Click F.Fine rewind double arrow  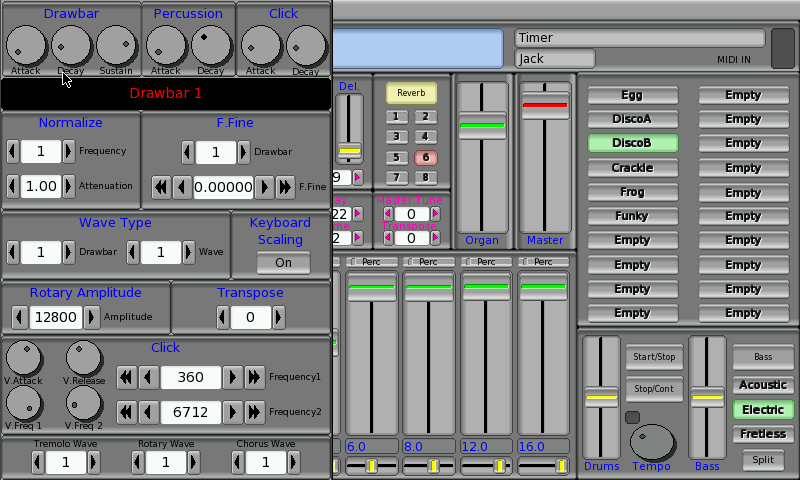161,187
